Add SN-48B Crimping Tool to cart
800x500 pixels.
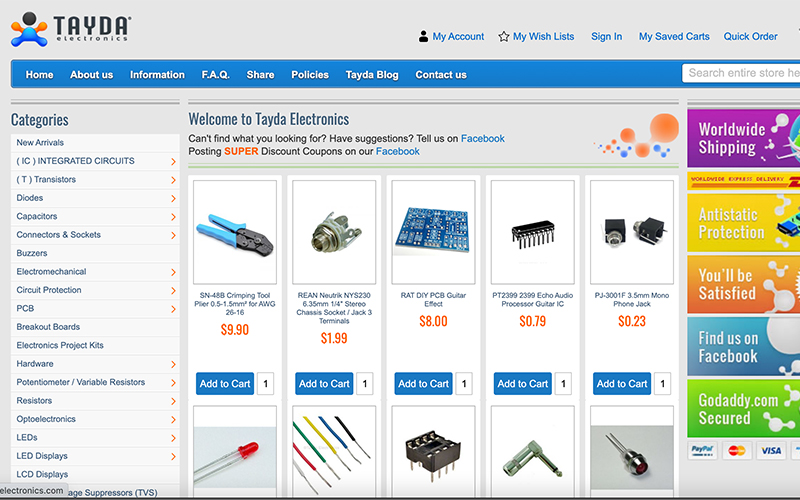click(x=225, y=384)
